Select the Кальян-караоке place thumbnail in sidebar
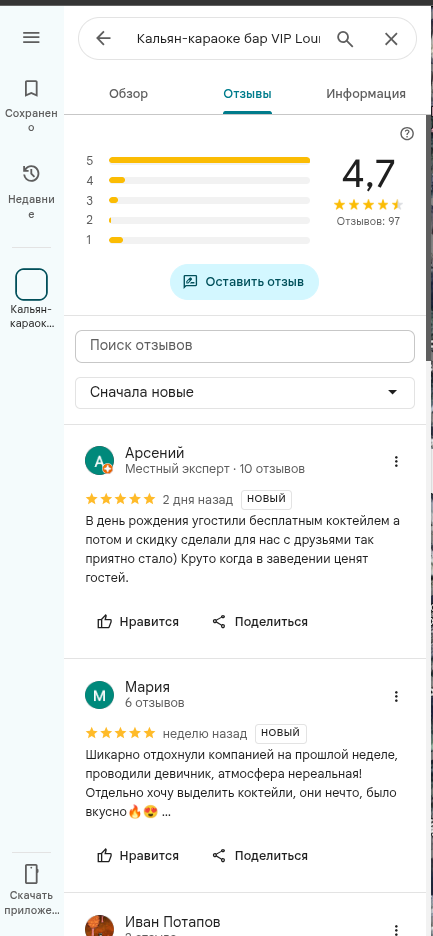The image size is (433, 936). pyautogui.click(x=31, y=284)
